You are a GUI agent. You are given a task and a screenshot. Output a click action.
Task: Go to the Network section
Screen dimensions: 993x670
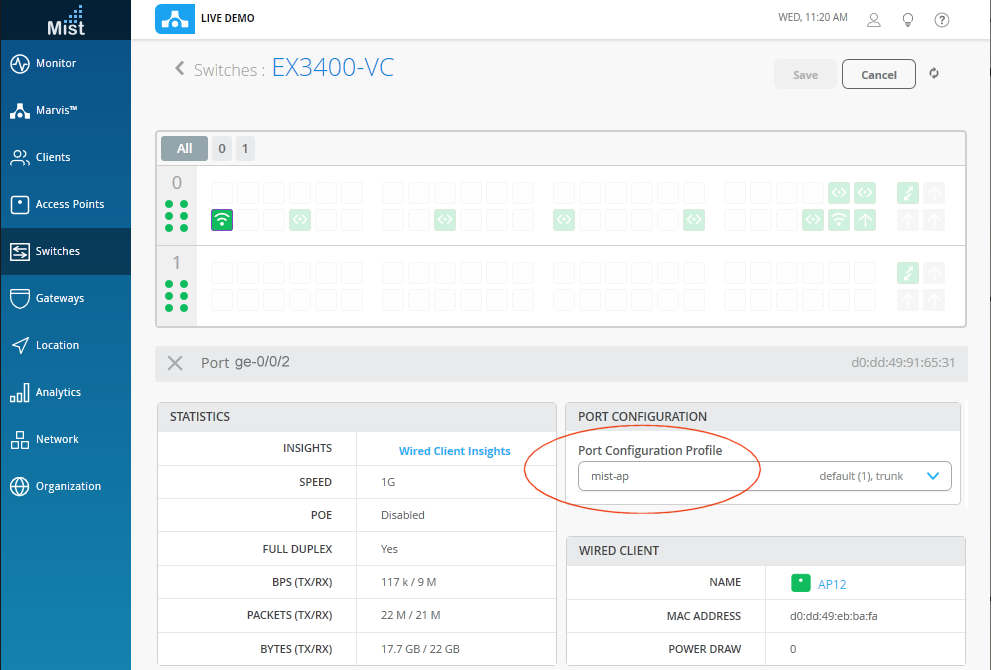point(57,440)
